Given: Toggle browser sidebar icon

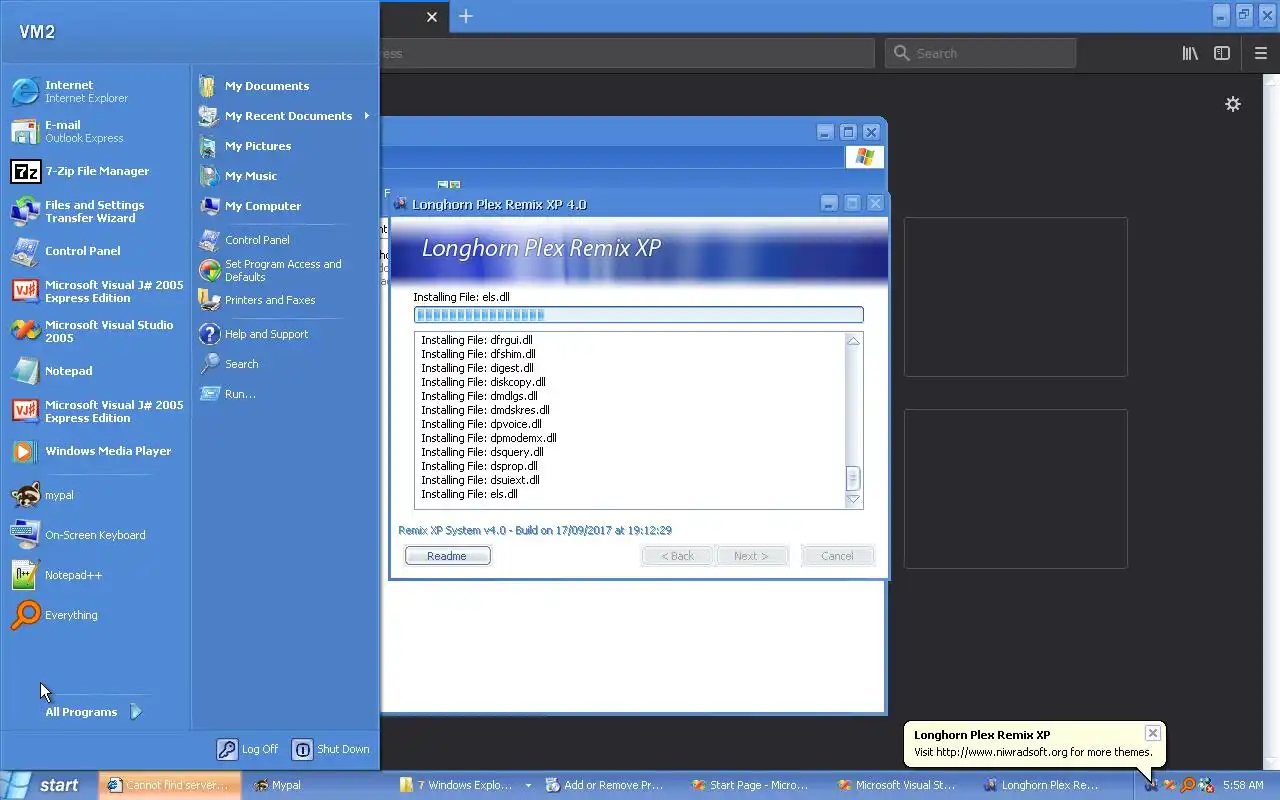Looking at the screenshot, I should (x=1222, y=53).
